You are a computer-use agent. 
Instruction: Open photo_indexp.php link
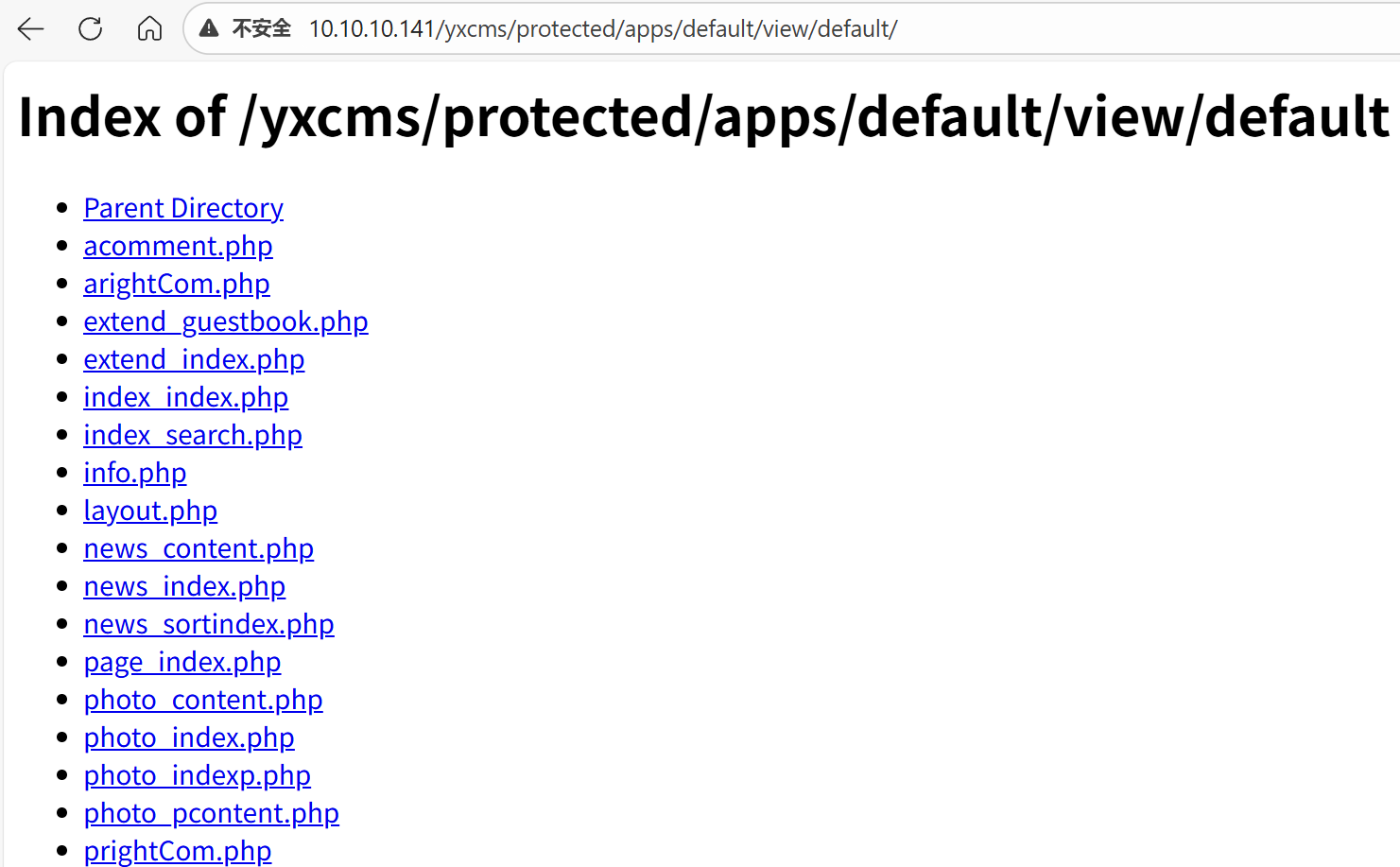pyautogui.click(x=197, y=775)
